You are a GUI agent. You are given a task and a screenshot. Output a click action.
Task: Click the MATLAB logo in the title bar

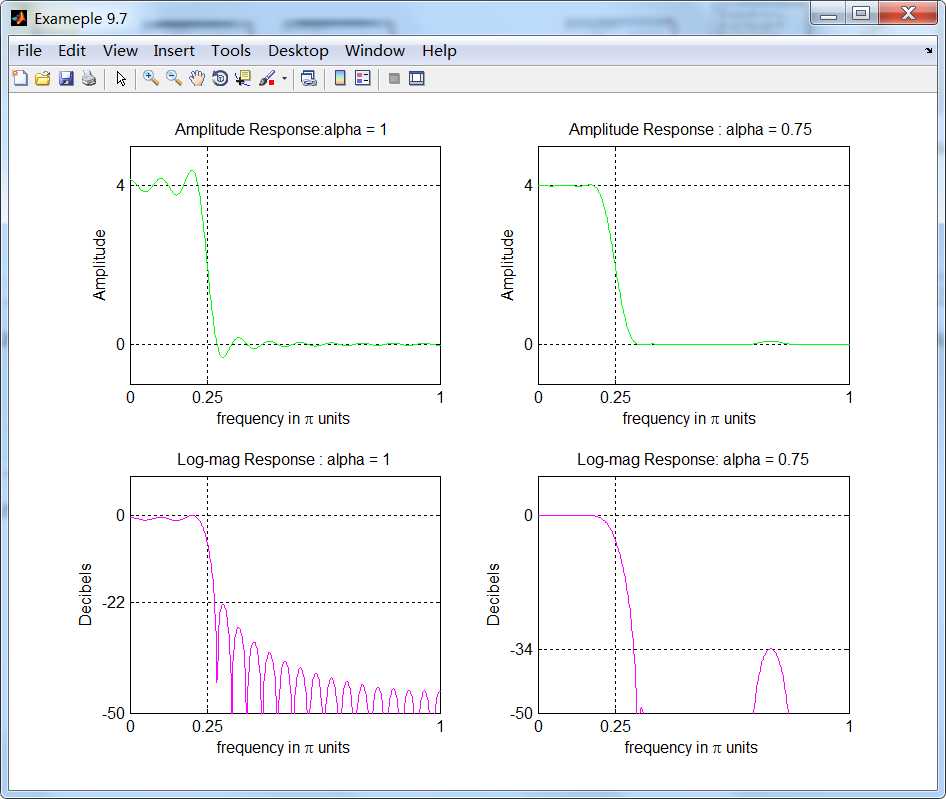[x=19, y=18]
